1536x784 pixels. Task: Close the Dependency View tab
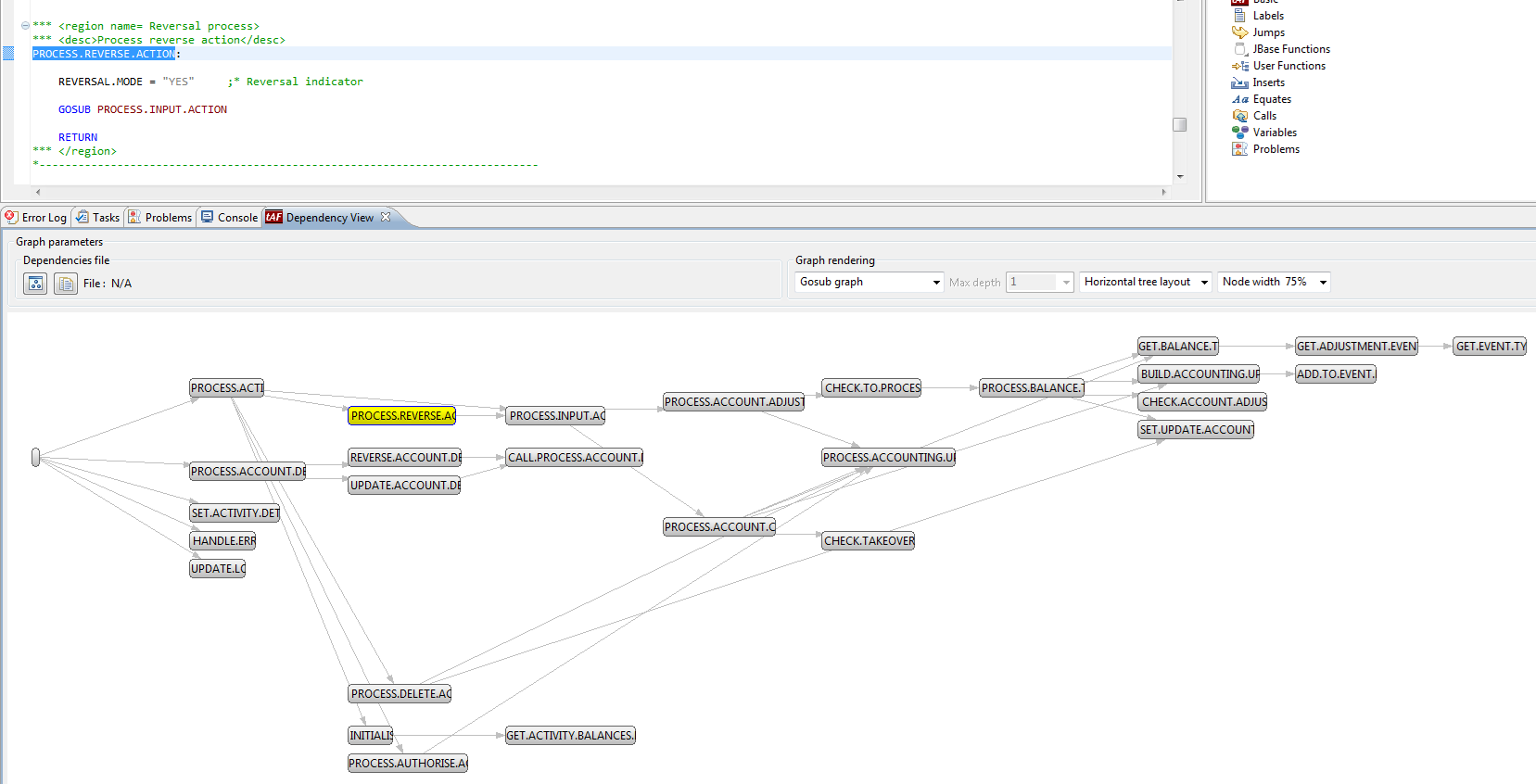click(x=386, y=217)
